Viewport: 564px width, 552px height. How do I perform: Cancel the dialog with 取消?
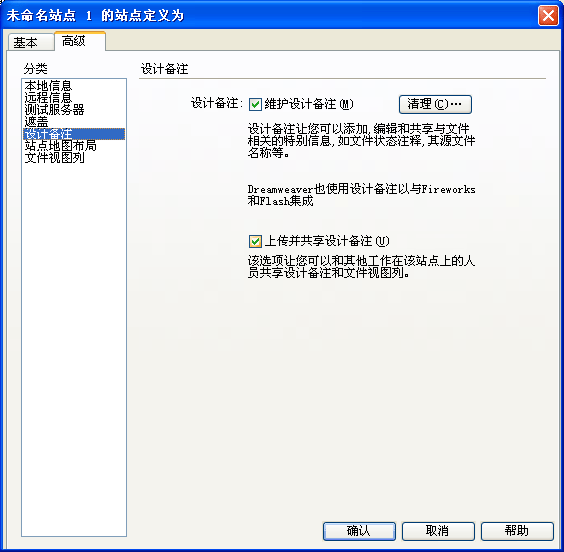[x=438, y=531]
